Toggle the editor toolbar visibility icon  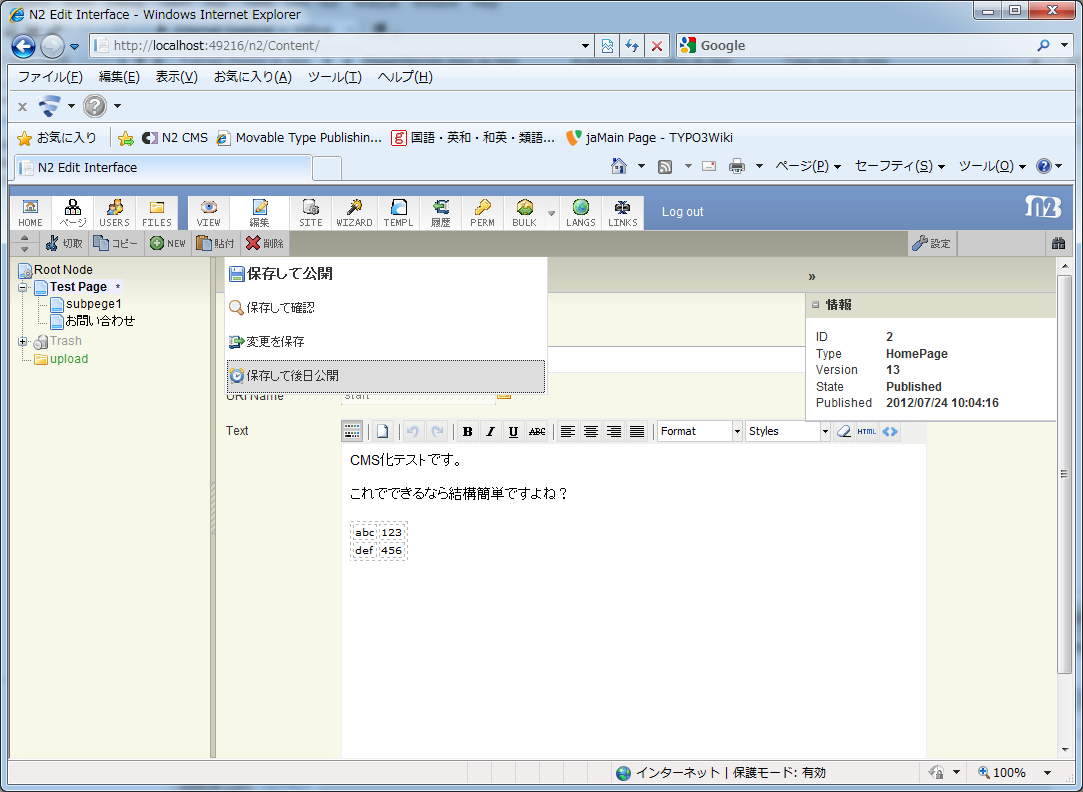pyautogui.click(x=352, y=432)
